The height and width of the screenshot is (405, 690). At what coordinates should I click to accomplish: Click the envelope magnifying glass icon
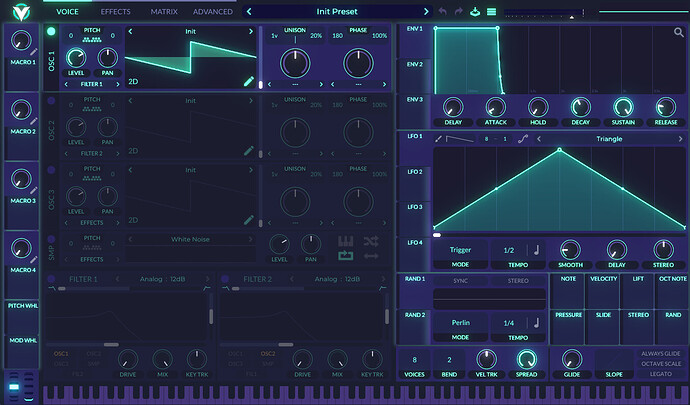tap(678, 34)
